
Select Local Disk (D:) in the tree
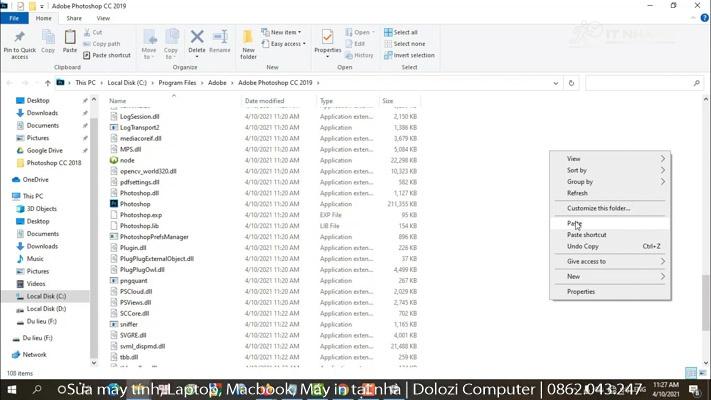coord(46,309)
